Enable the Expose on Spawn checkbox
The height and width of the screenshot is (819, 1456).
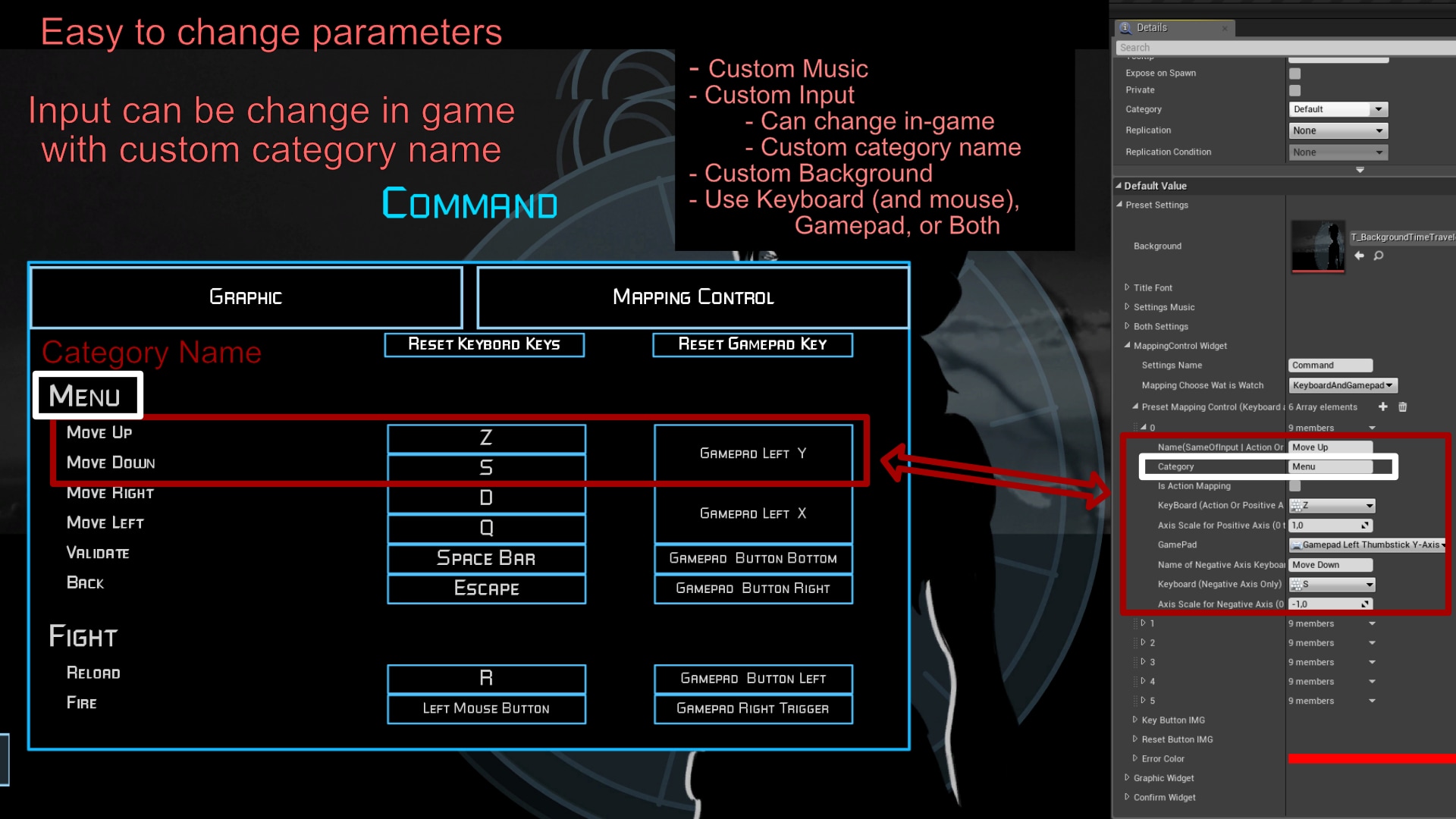click(1294, 73)
